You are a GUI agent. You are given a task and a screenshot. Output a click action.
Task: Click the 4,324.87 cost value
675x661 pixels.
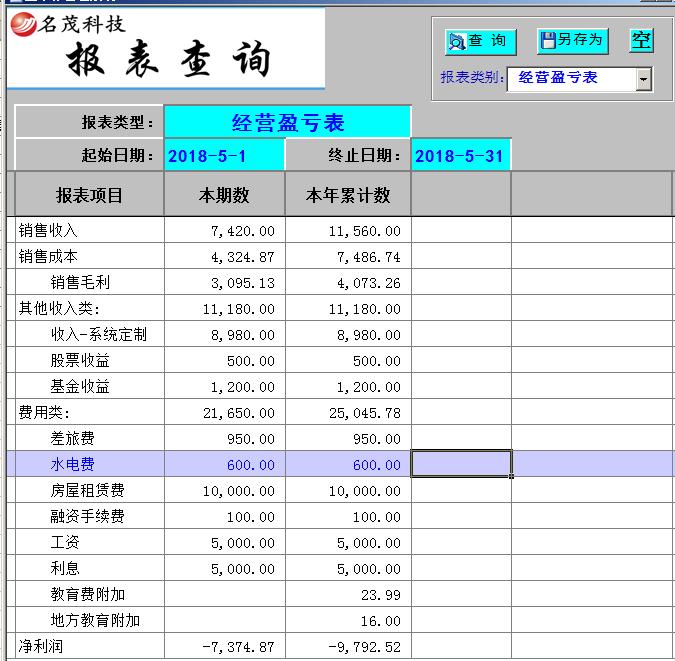tap(242, 257)
